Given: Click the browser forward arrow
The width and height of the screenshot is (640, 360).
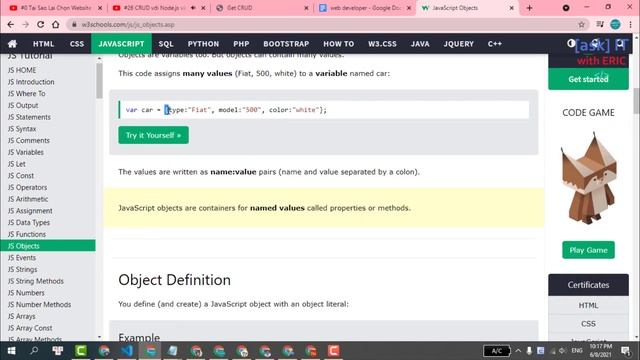Looking at the screenshot, I should pos(25,24).
